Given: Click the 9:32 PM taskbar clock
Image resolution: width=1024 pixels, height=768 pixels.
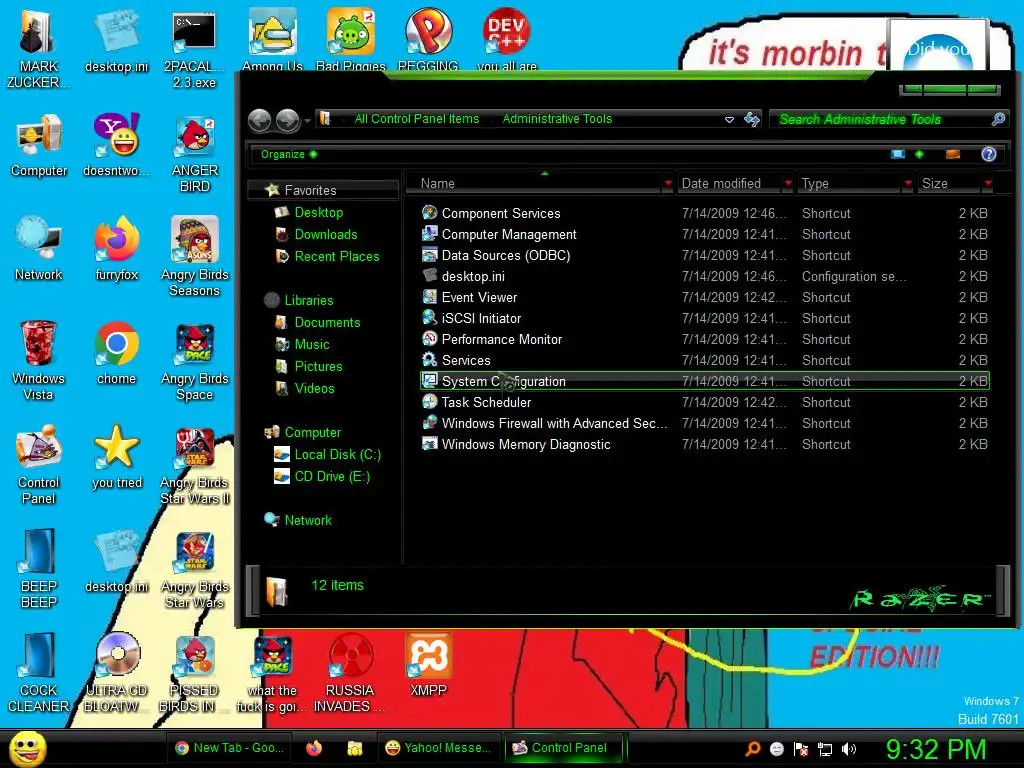Looking at the screenshot, I should [935, 748].
